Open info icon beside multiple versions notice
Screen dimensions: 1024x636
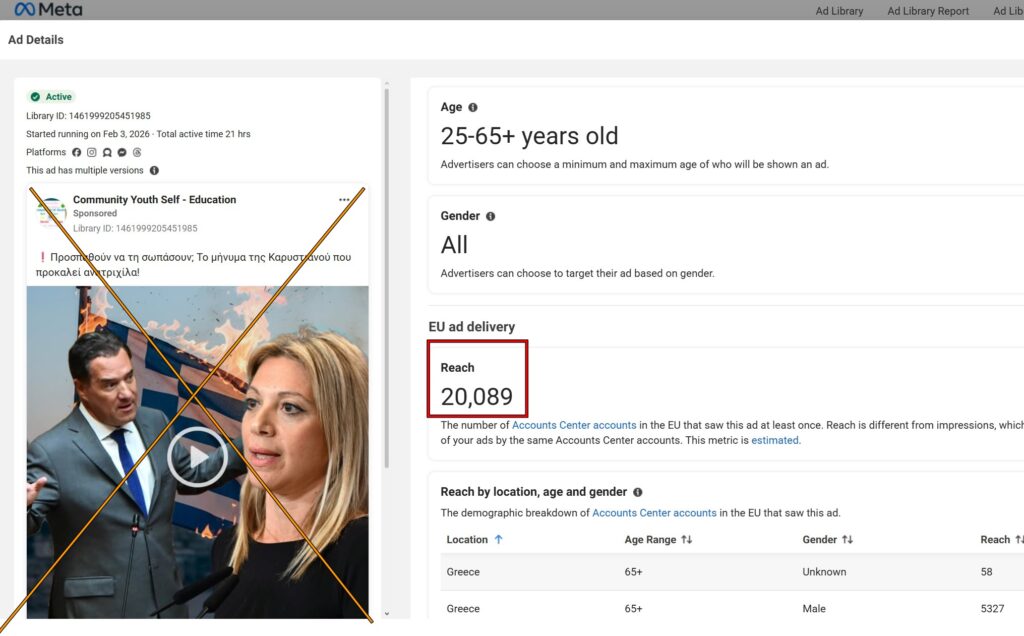(154, 171)
